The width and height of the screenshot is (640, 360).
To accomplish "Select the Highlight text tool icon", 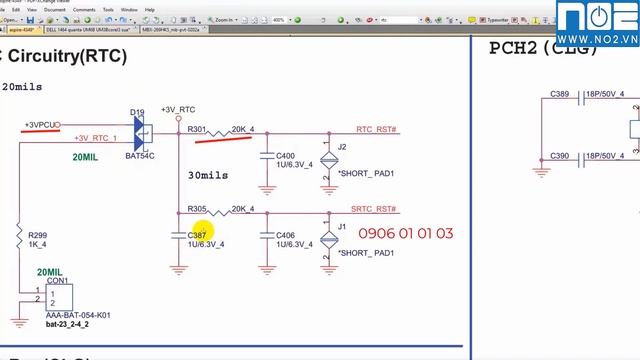I will [x=535, y=20].
